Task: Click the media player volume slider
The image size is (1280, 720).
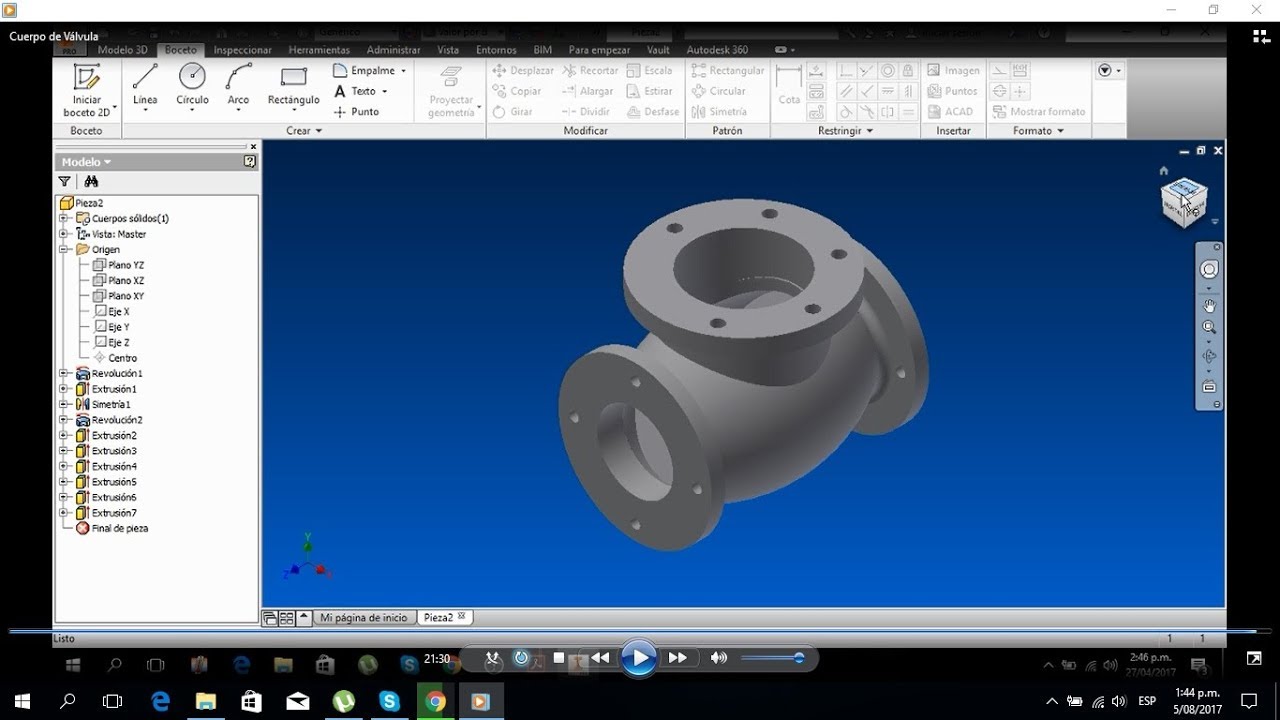Action: click(x=772, y=658)
